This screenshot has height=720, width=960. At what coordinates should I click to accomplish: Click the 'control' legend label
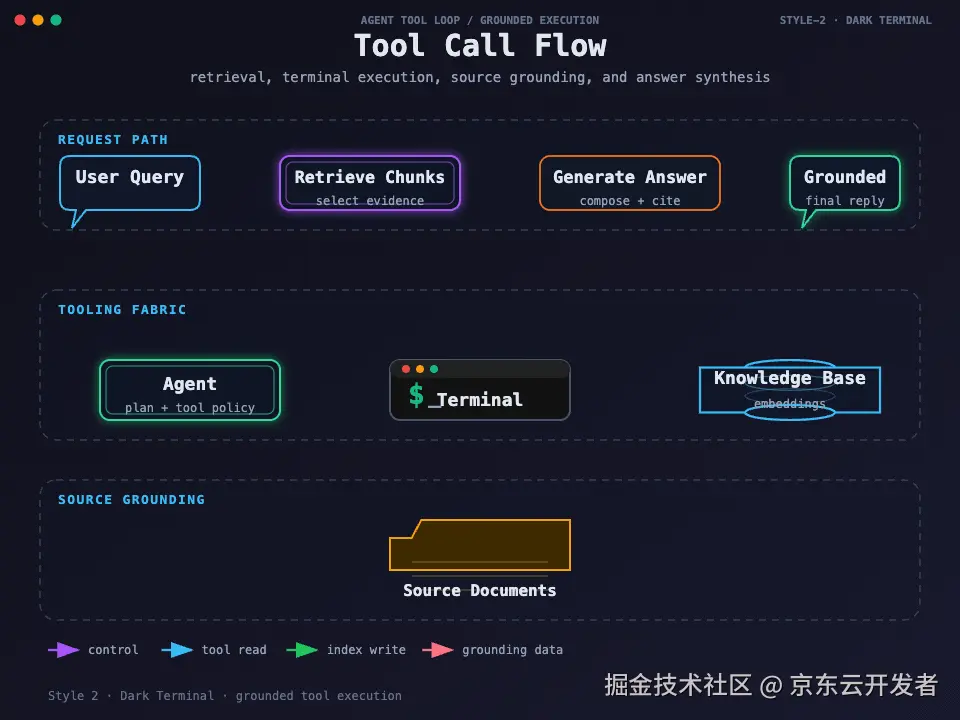[113, 650]
